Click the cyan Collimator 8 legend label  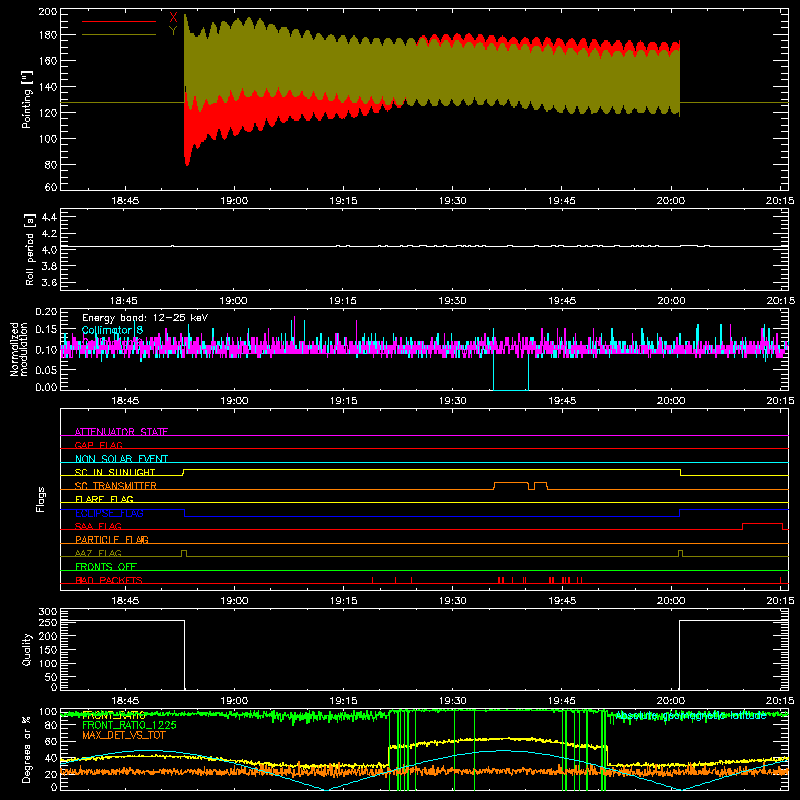(112, 330)
